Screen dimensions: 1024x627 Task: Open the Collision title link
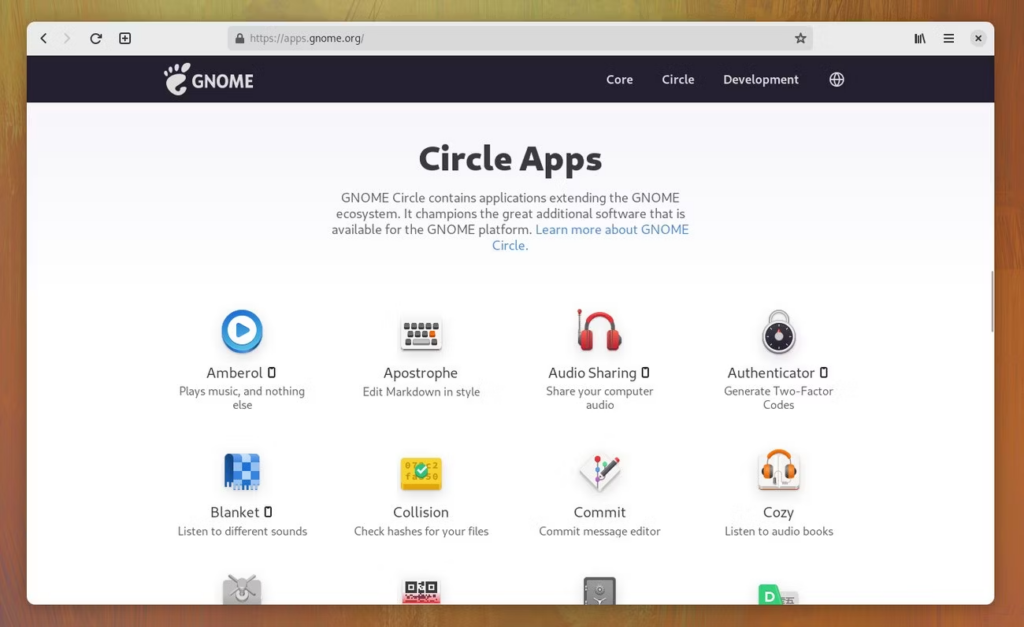pos(421,513)
